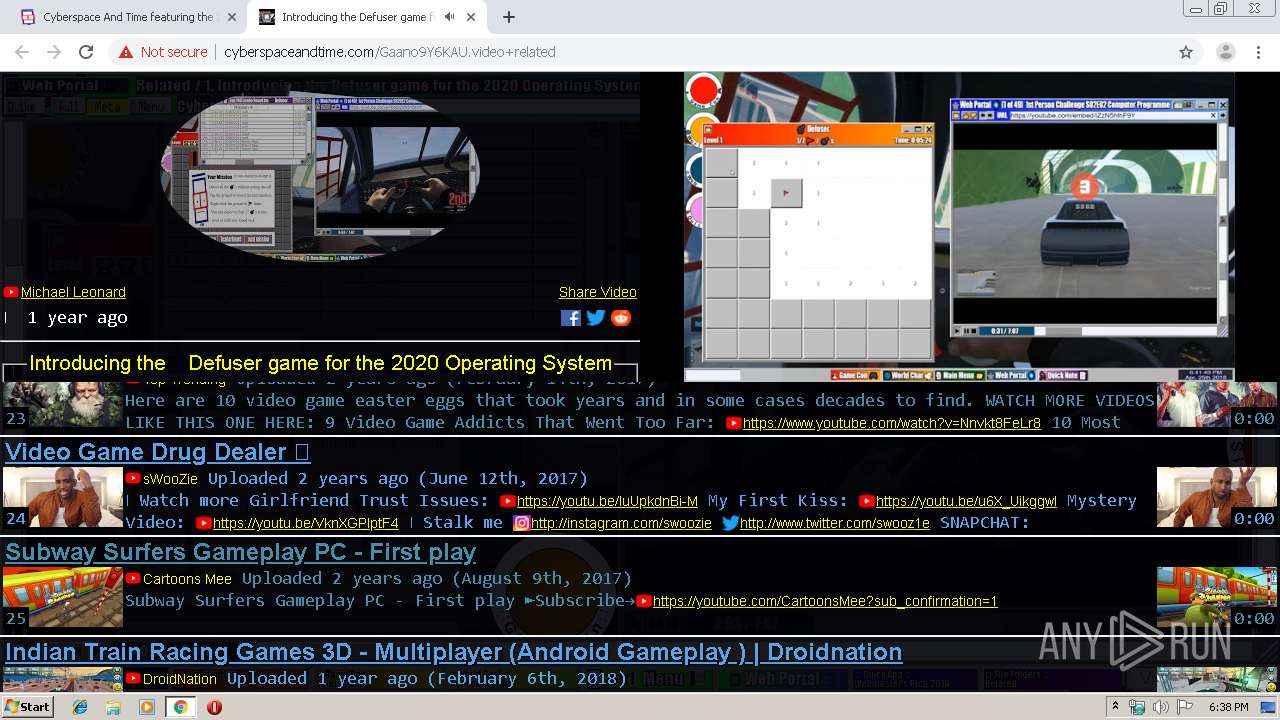Close the Cyberspace And Time tab
The image size is (1280, 720).
[231, 17]
